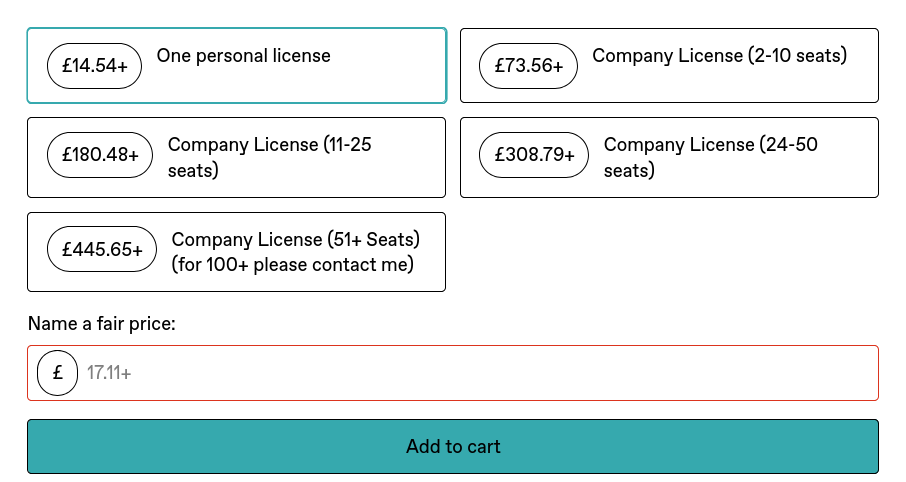
Task: Select the One personal license option
Action: (237, 65)
